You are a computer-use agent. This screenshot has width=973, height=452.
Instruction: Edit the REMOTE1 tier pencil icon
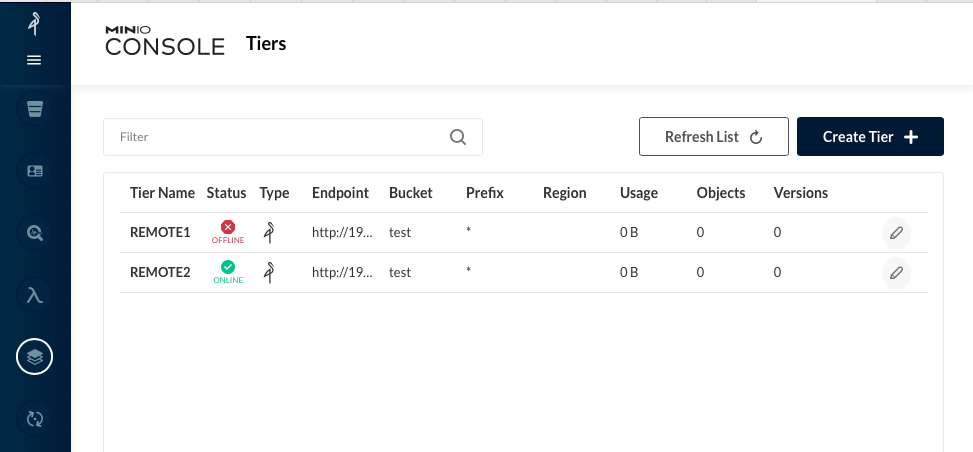tap(896, 233)
